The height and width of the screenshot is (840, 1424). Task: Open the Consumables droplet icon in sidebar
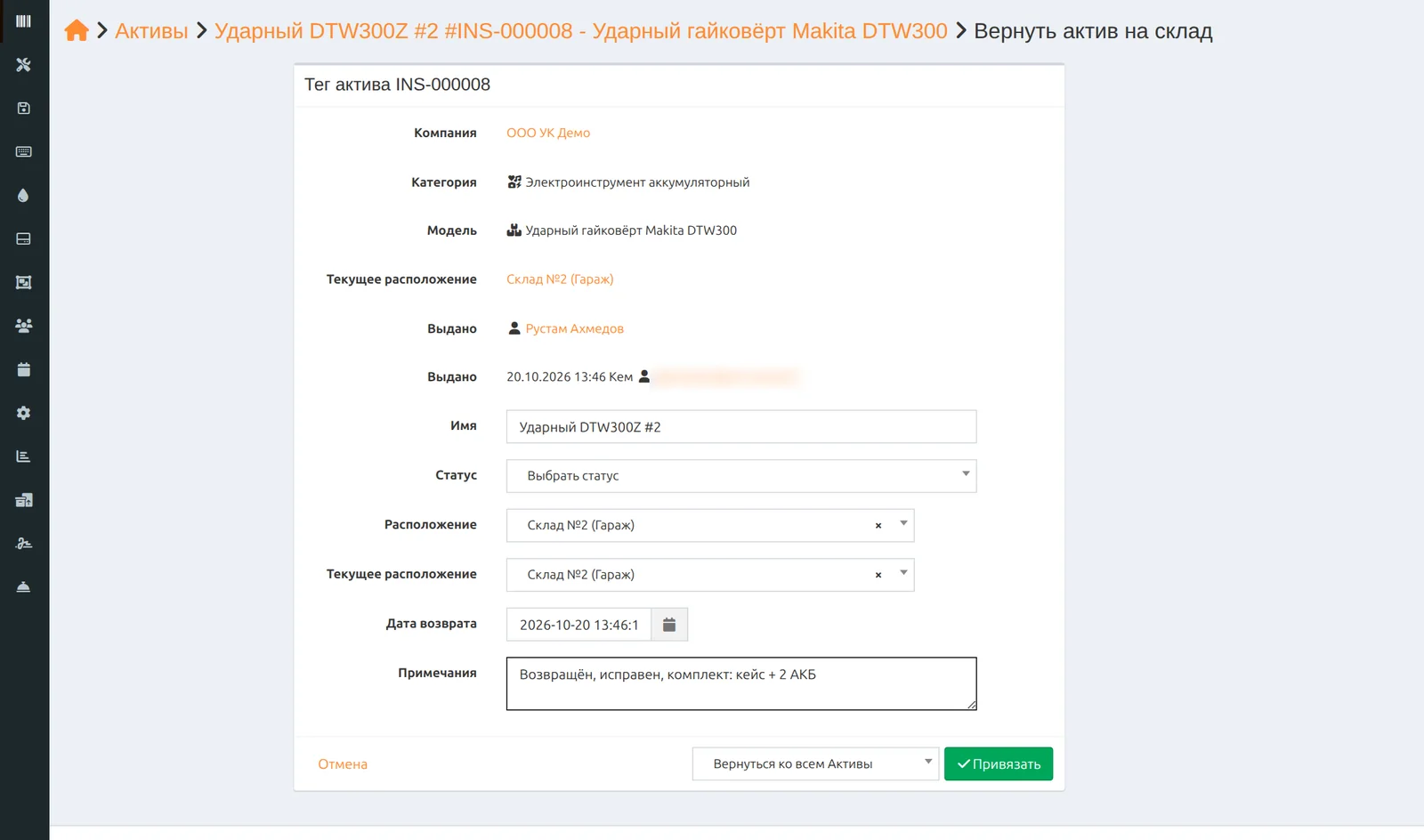coord(24,196)
